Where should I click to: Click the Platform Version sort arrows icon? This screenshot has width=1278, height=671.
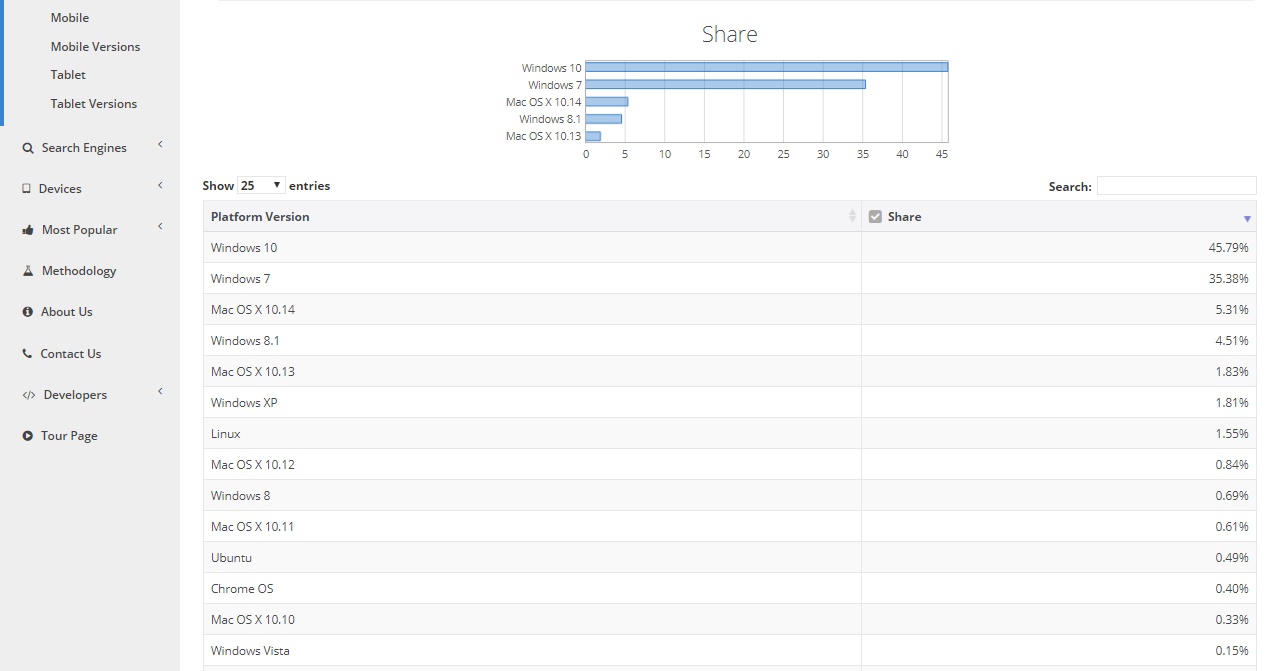(852, 216)
